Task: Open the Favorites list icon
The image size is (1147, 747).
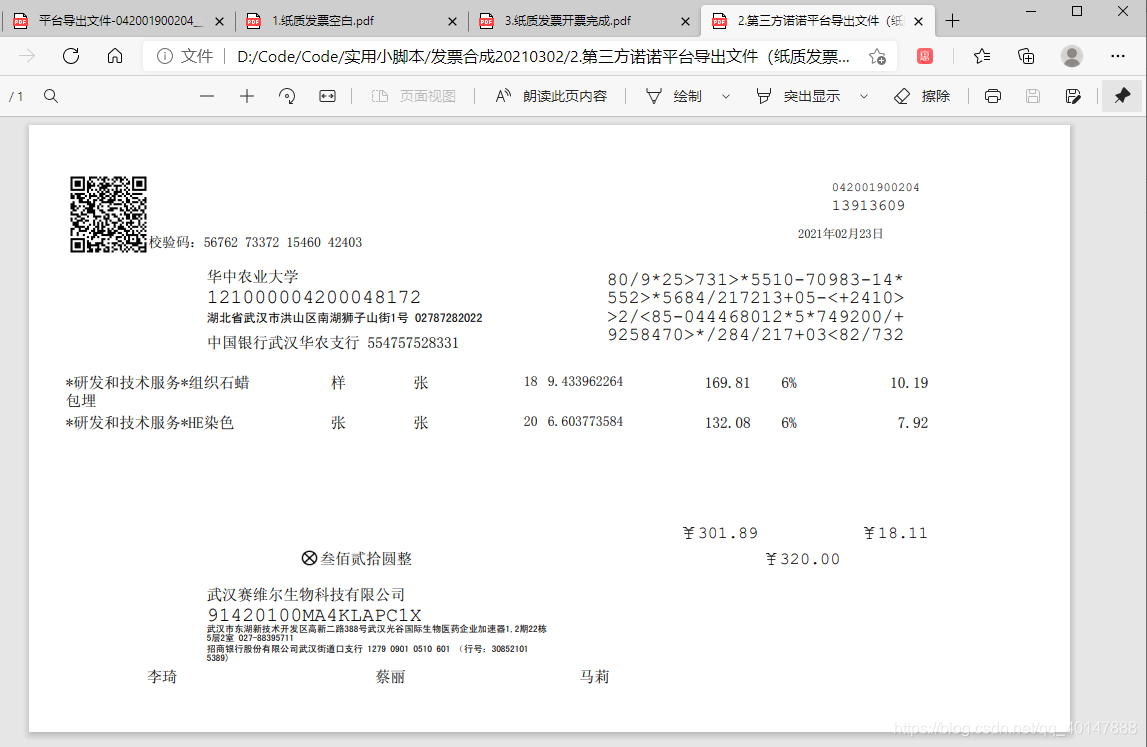Action: click(x=982, y=56)
